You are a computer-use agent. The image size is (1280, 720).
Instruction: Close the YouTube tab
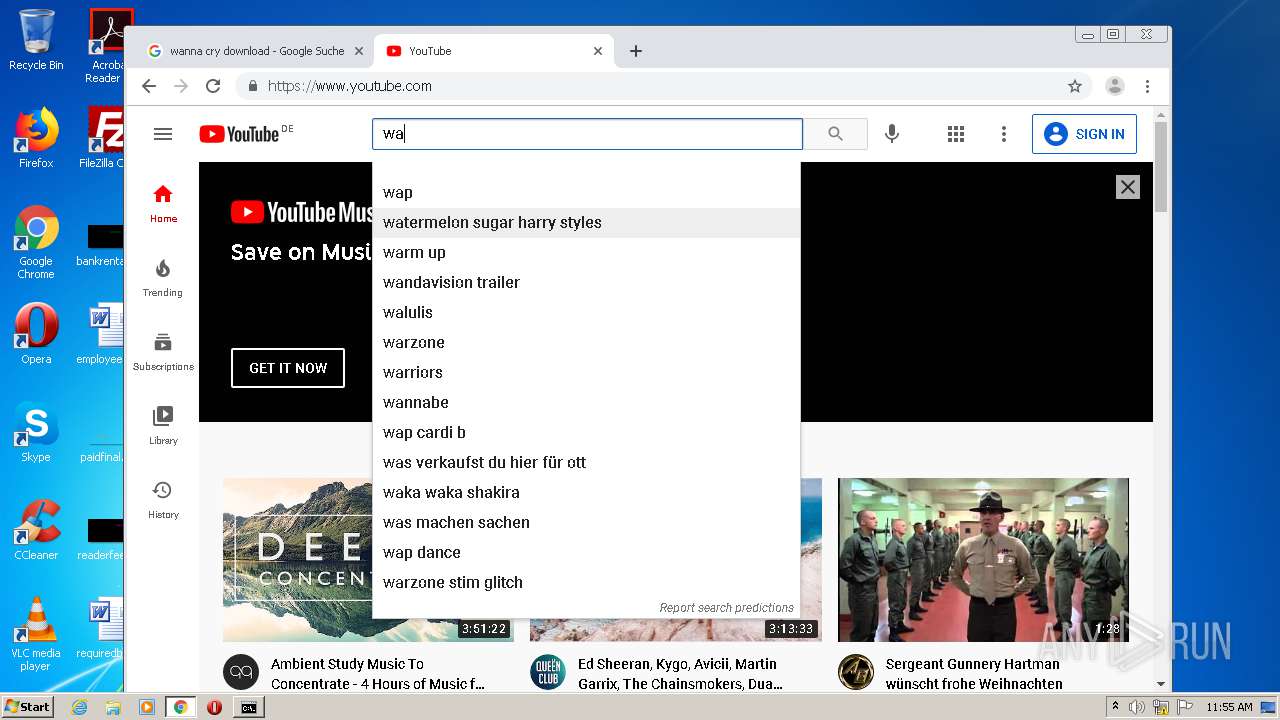pyautogui.click(x=598, y=51)
